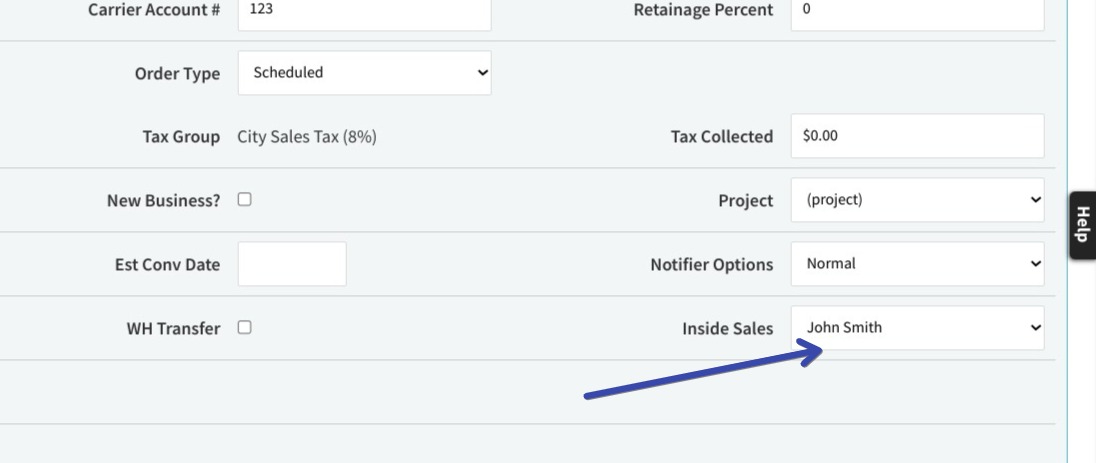This screenshot has width=1096, height=463.
Task: Enable the WH Transfer checkbox
Action: click(x=244, y=327)
